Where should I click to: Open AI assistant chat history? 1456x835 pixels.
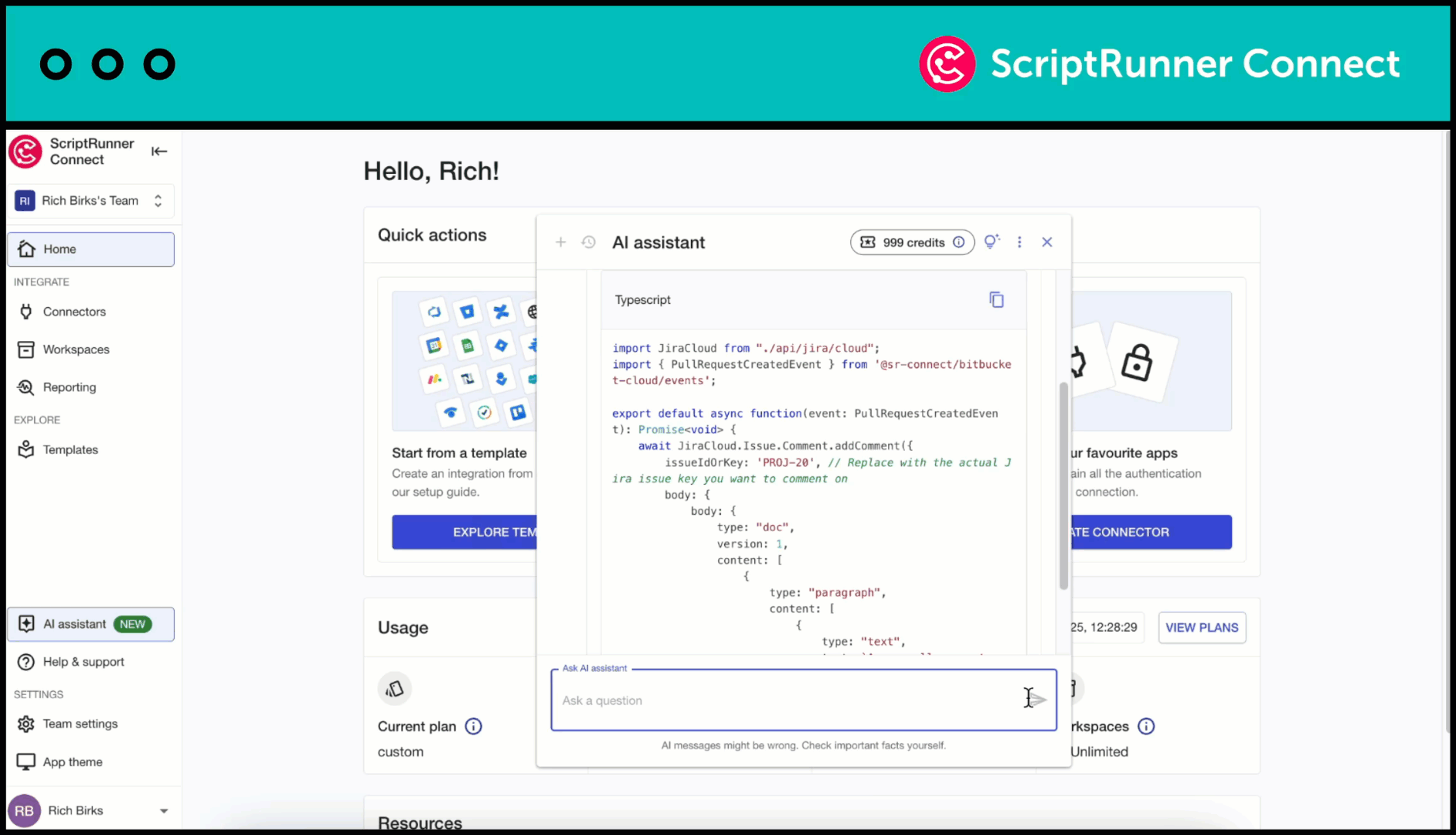coord(589,242)
